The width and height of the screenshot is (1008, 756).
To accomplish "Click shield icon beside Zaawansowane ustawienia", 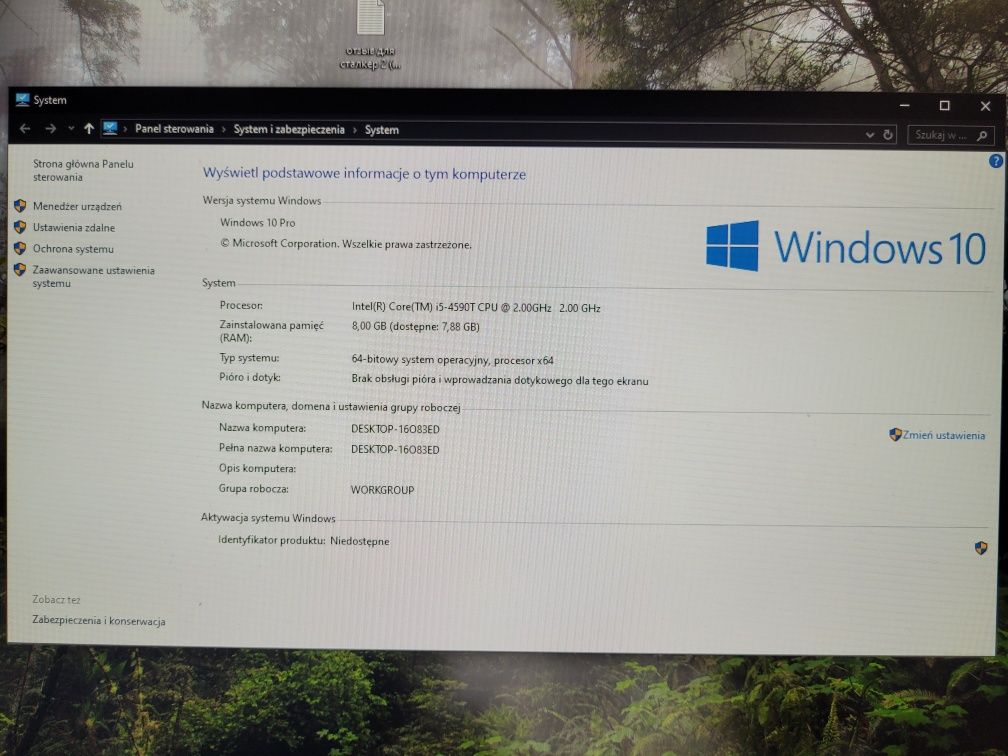I will point(20,269).
